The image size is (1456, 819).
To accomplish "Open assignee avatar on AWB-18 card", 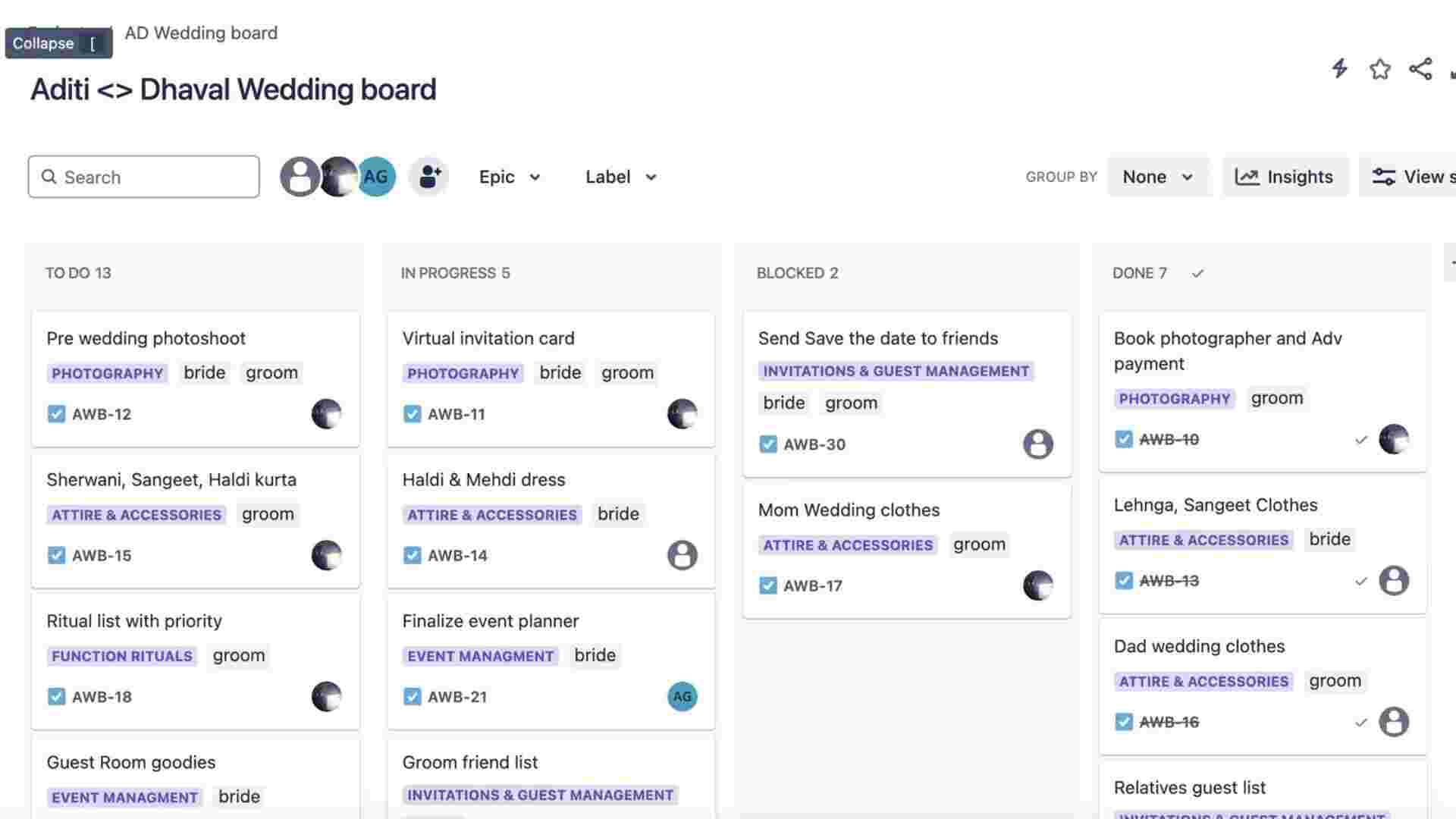I will coord(327,696).
